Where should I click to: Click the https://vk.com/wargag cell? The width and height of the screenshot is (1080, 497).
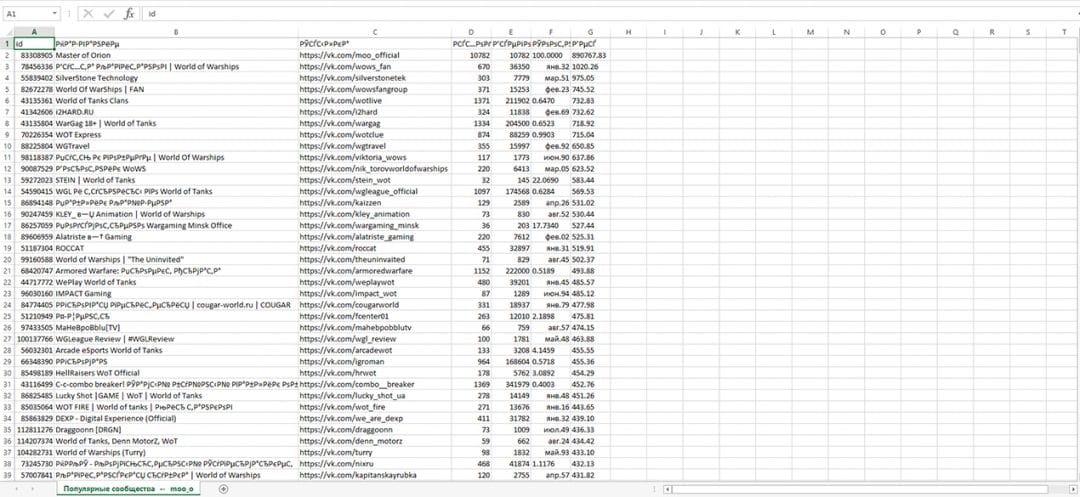click(375, 123)
